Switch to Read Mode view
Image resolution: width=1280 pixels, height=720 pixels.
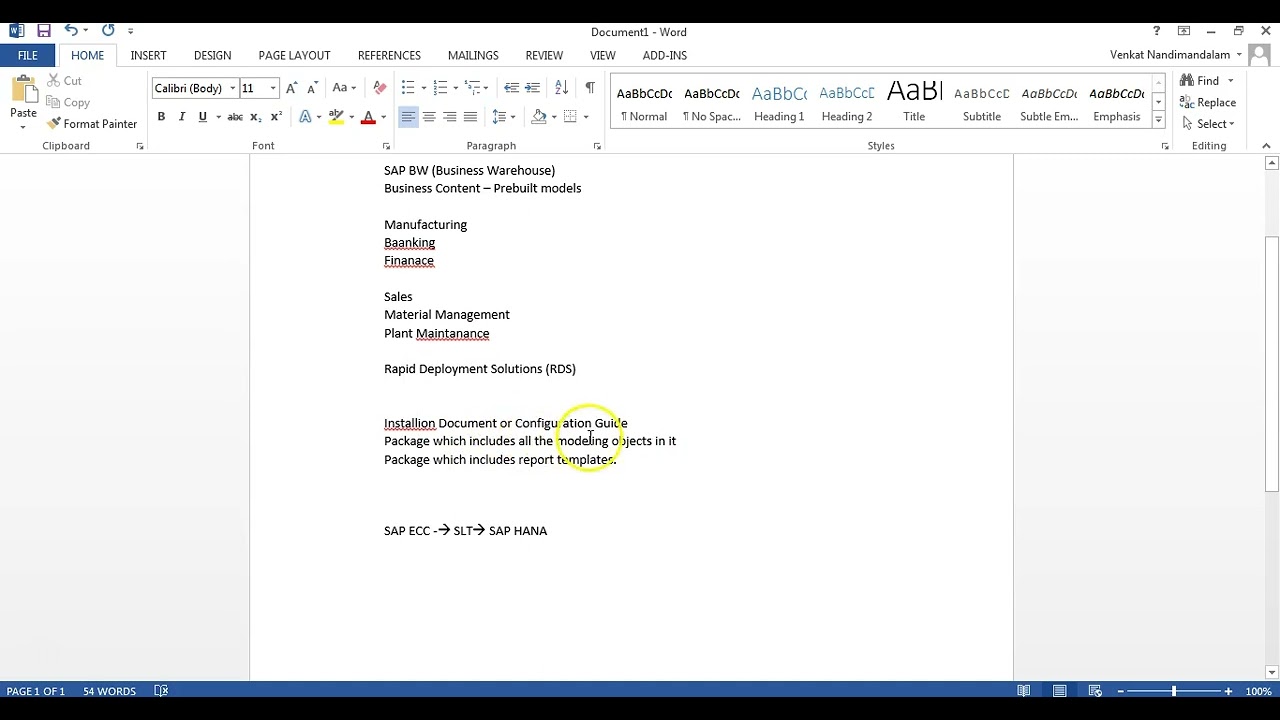coord(1024,691)
